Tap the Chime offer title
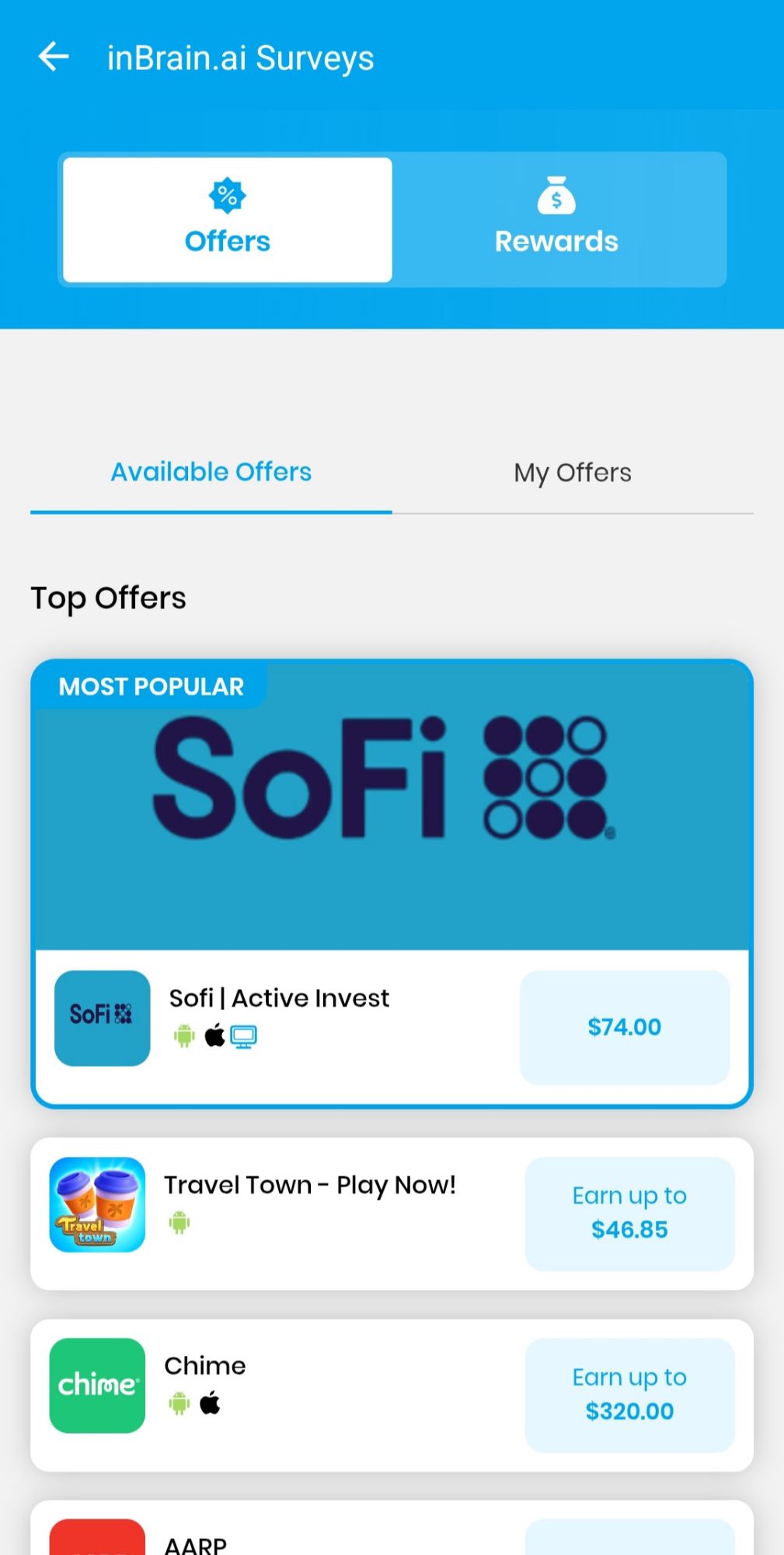 (x=205, y=1366)
